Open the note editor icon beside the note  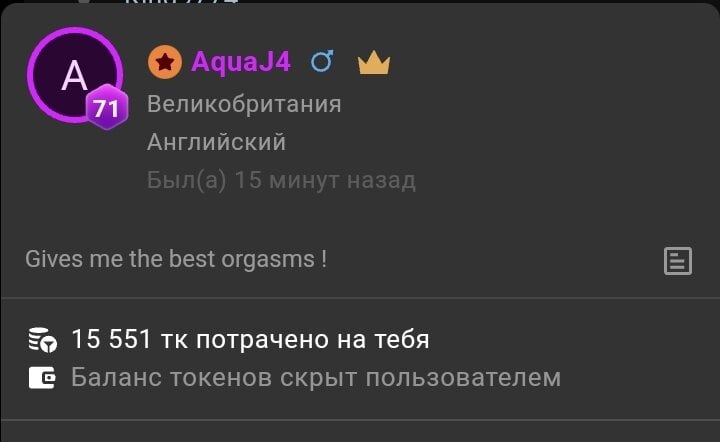(x=678, y=261)
